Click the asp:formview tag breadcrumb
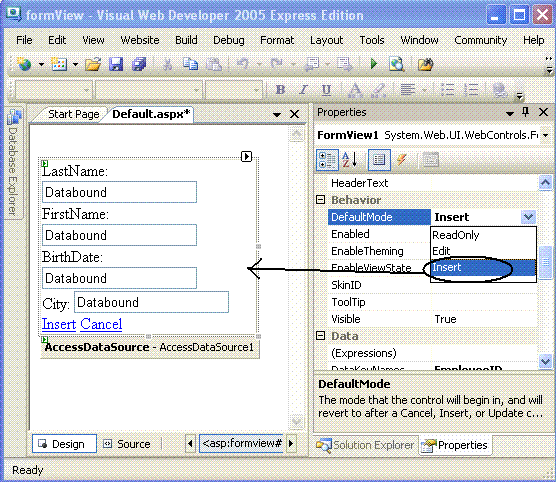 pyautogui.click(x=241, y=443)
